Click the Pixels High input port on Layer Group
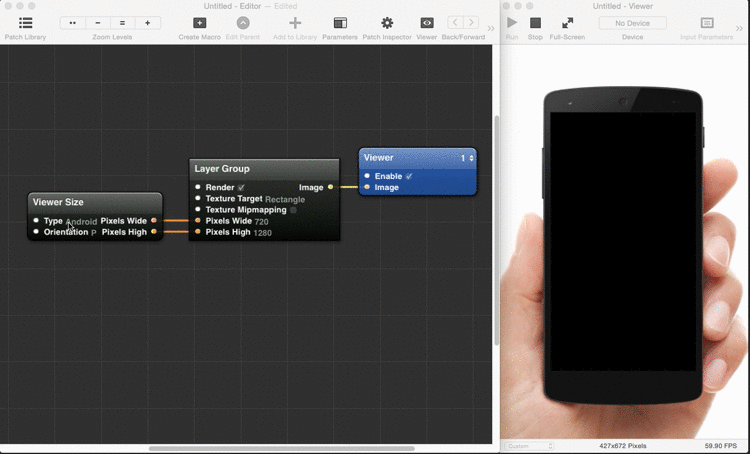 click(198, 232)
